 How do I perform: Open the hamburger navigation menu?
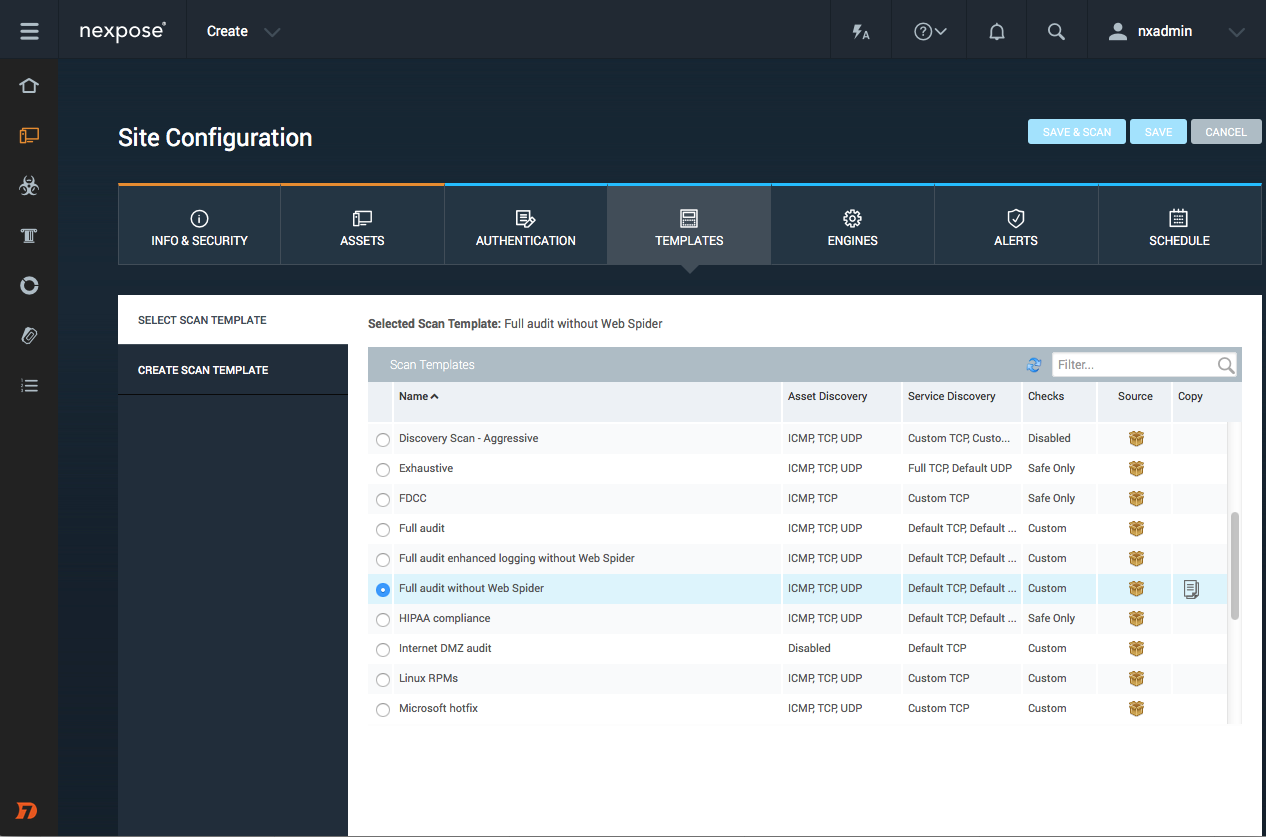(x=29, y=31)
